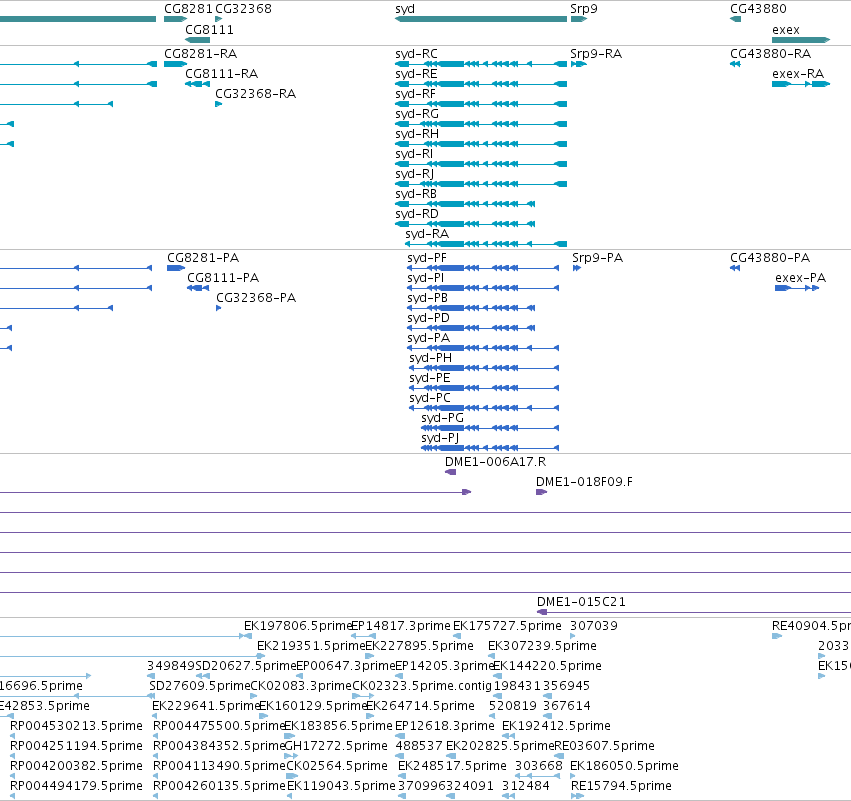This screenshot has height=801, width=851.
Task: Open the syd-PD protein label
Action: click(x=428, y=319)
